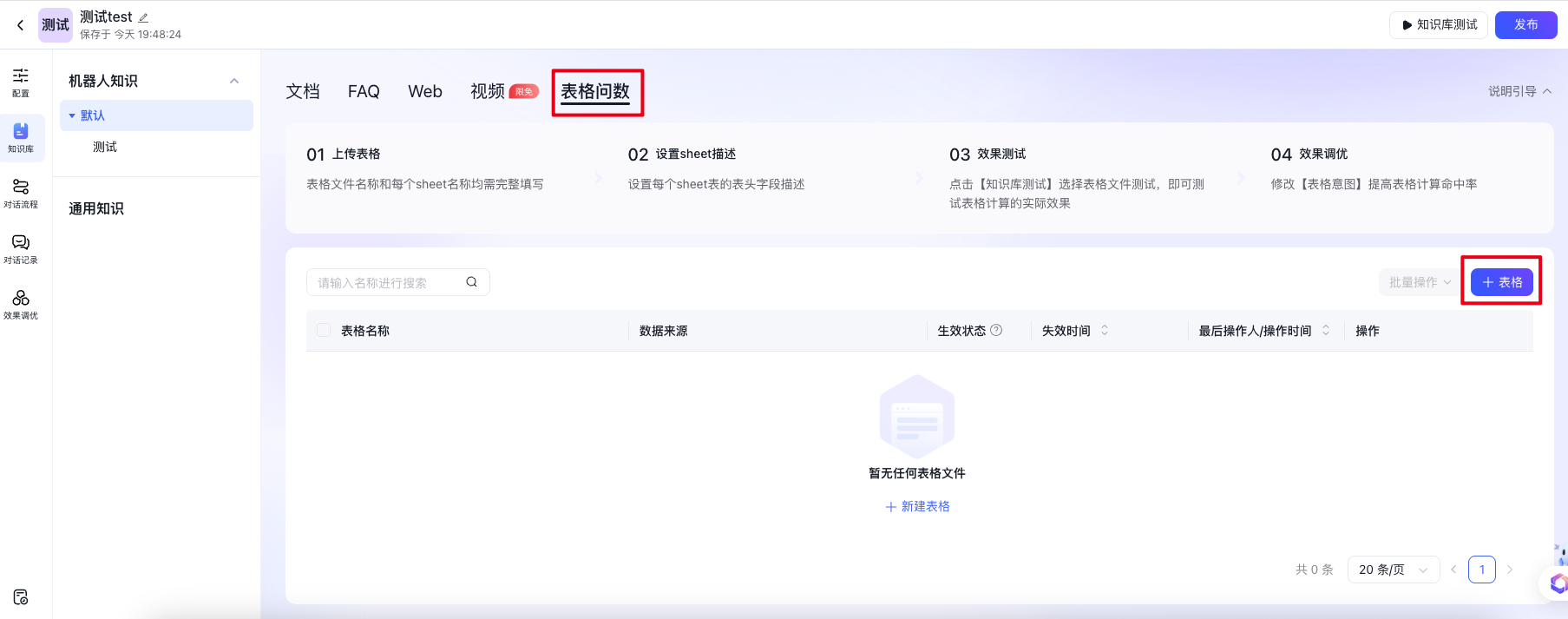Image resolution: width=1568 pixels, height=619 pixels.
Task: Click the 新建表格 link
Action: (x=917, y=506)
